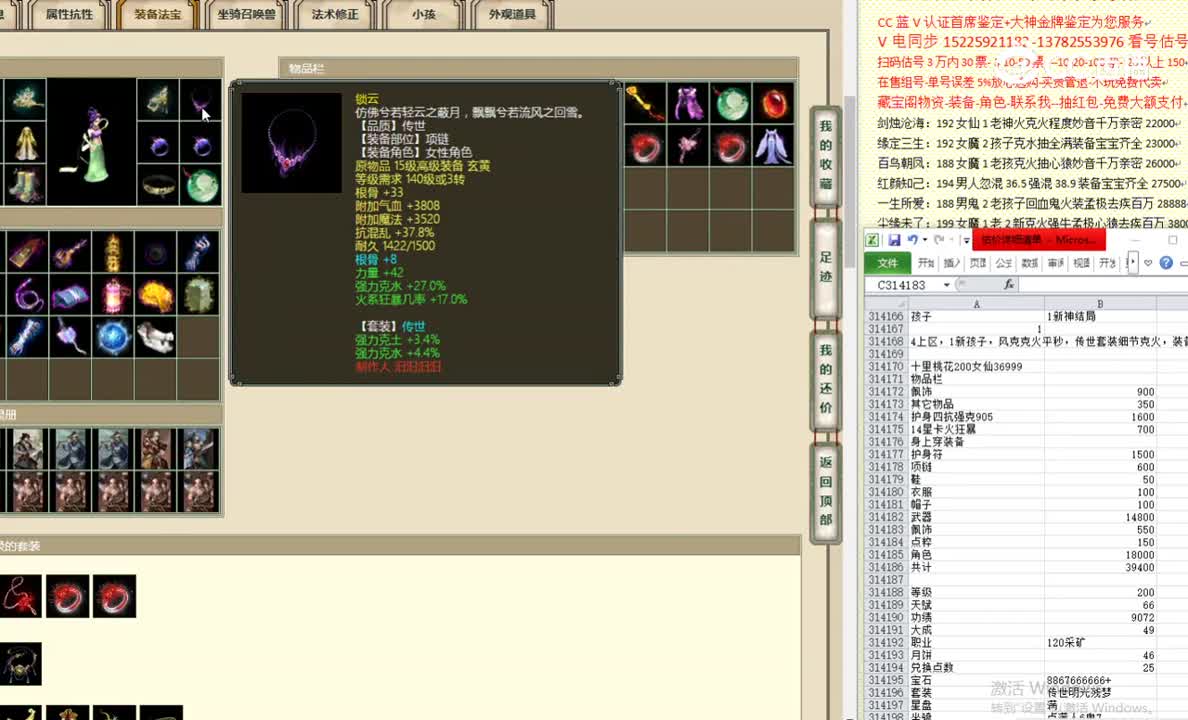1188x720 pixels.
Task: Click the orange lantern item icon
Action: [112, 293]
